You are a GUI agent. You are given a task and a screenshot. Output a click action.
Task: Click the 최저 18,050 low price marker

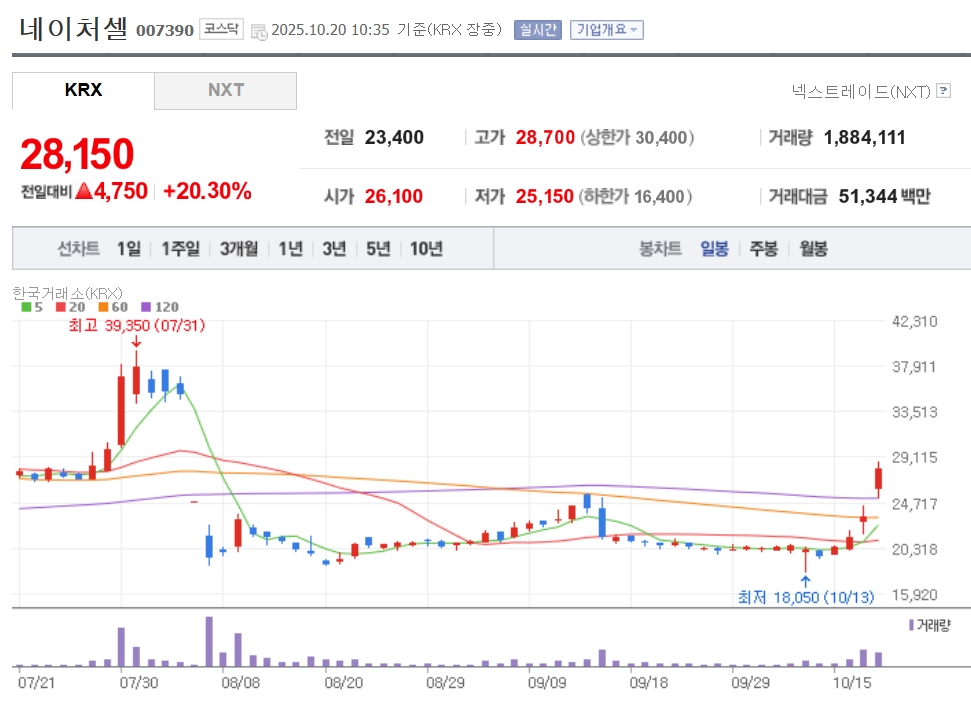click(x=805, y=597)
